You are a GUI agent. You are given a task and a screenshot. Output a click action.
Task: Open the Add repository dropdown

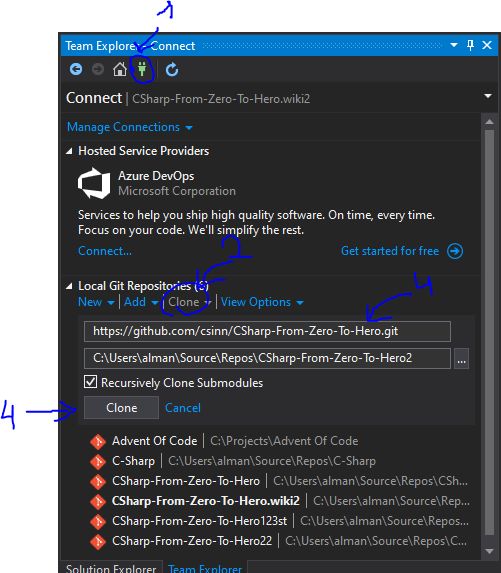[x=141, y=302]
